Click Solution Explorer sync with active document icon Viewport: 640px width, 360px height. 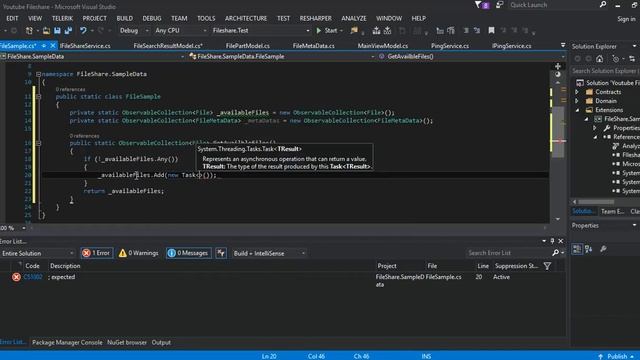632,59
